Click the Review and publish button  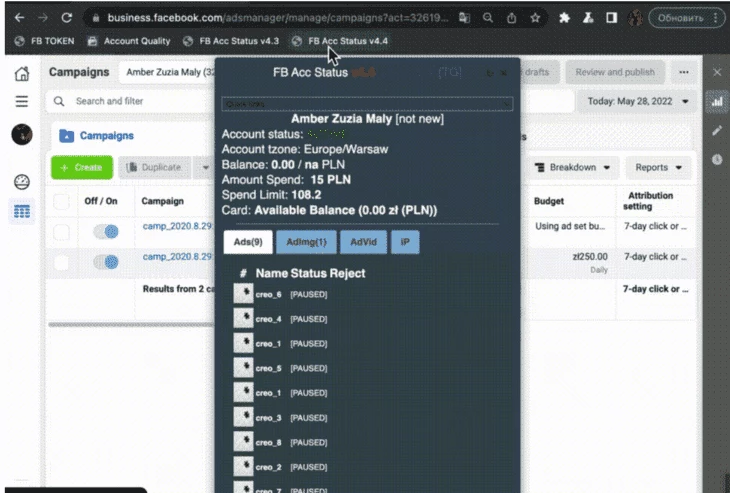pyautogui.click(x=615, y=72)
